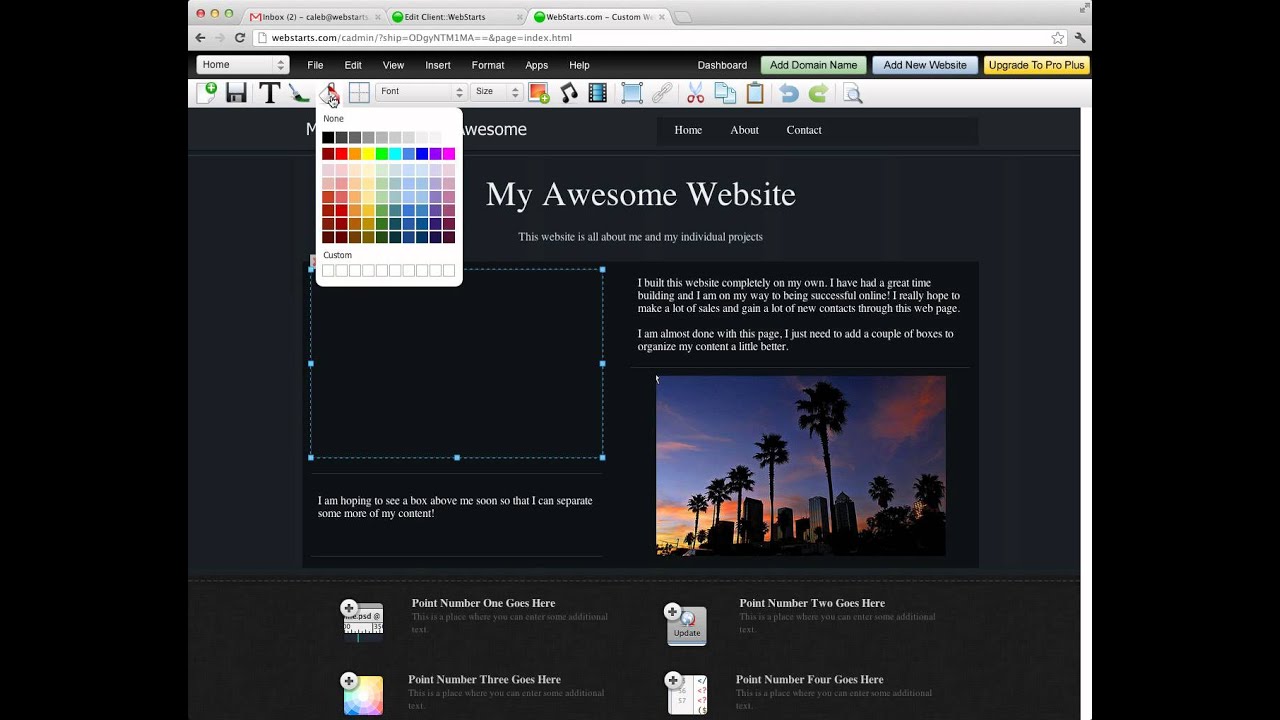1280x720 pixels.
Task: Click the box shape tool icon
Action: (x=632, y=93)
